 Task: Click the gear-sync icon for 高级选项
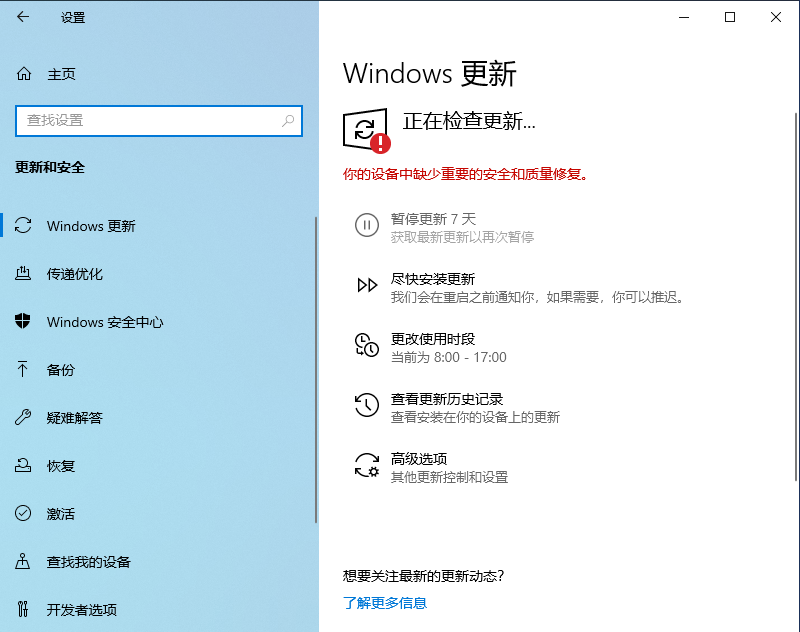tap(367, 465)
